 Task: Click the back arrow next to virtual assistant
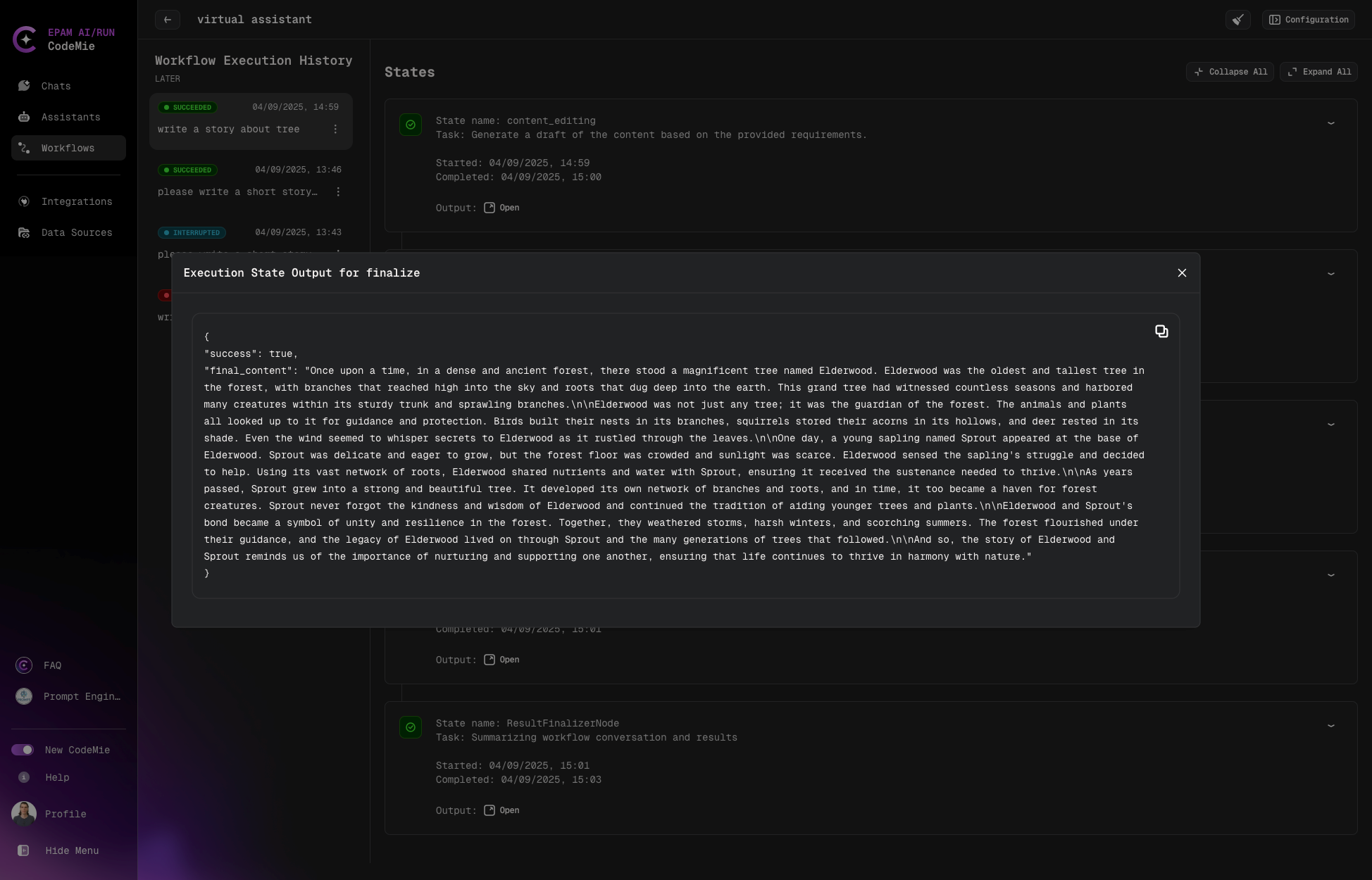click(x=168, y=20)
